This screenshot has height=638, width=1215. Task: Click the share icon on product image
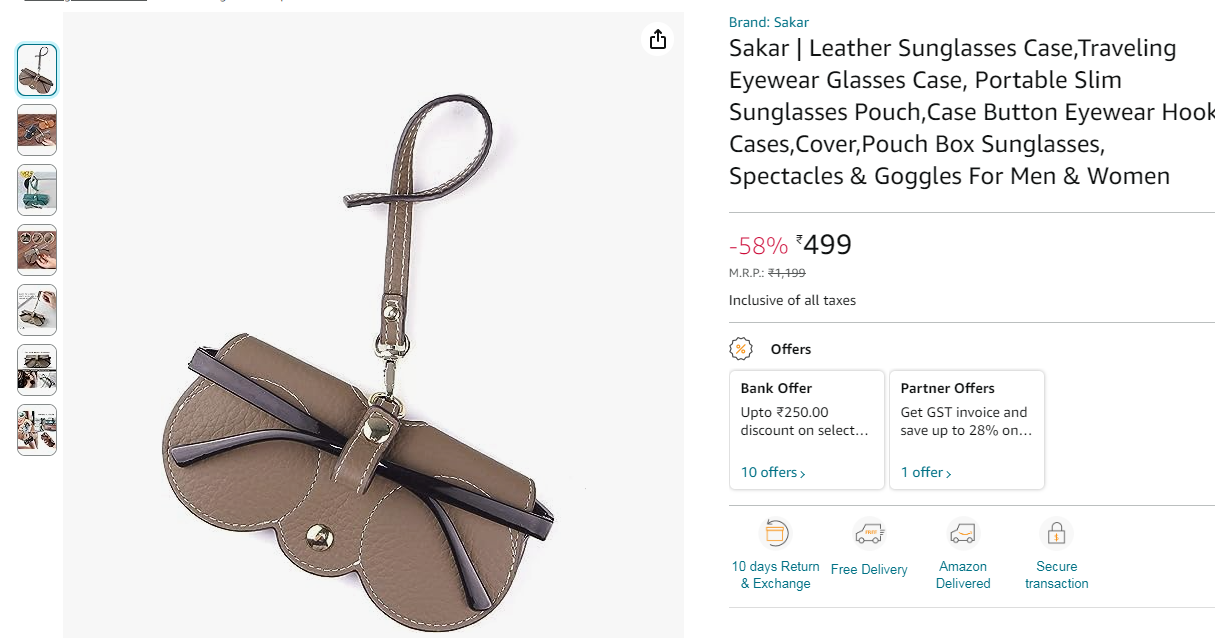click(x=657, y=39)
